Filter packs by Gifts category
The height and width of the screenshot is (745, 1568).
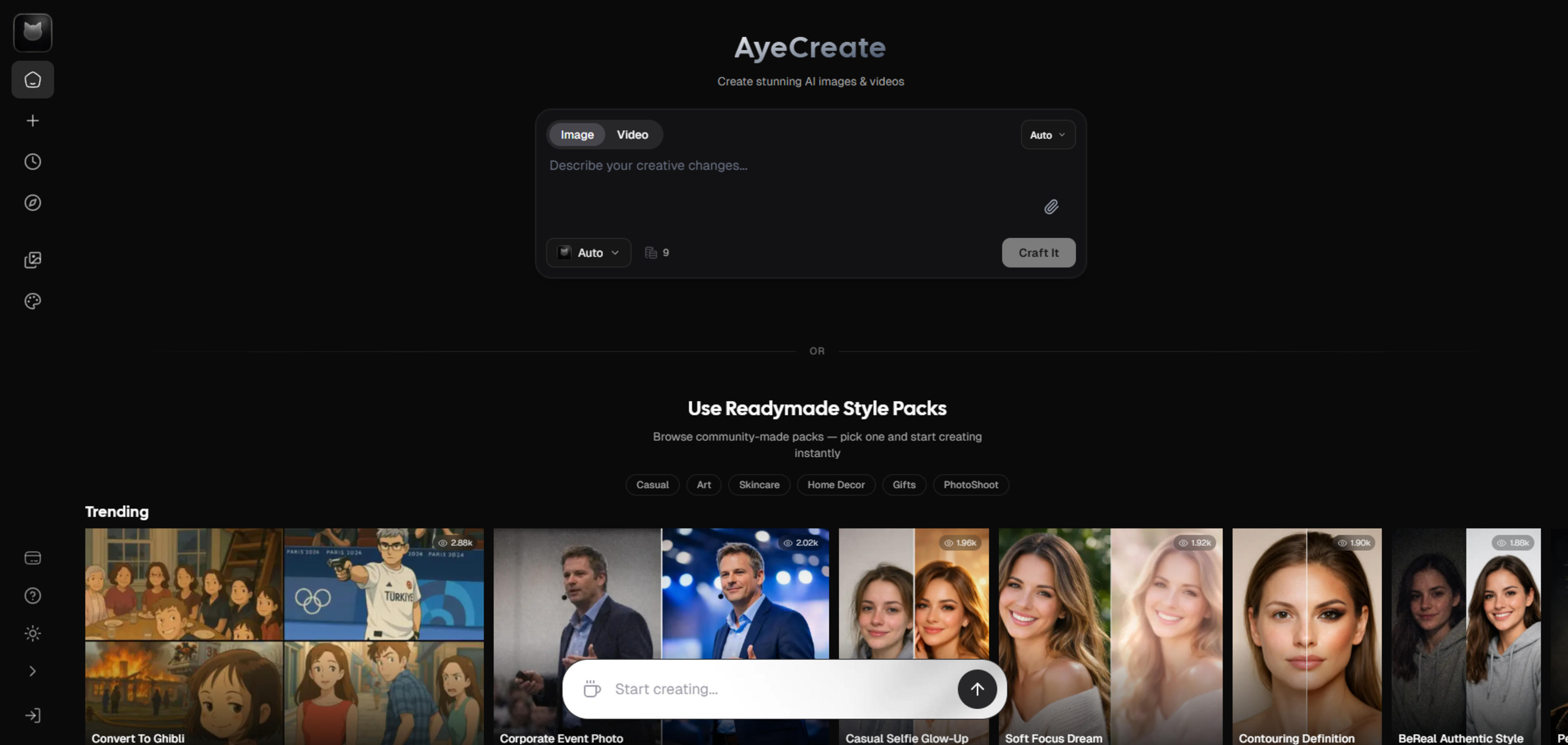pos(904,485)
